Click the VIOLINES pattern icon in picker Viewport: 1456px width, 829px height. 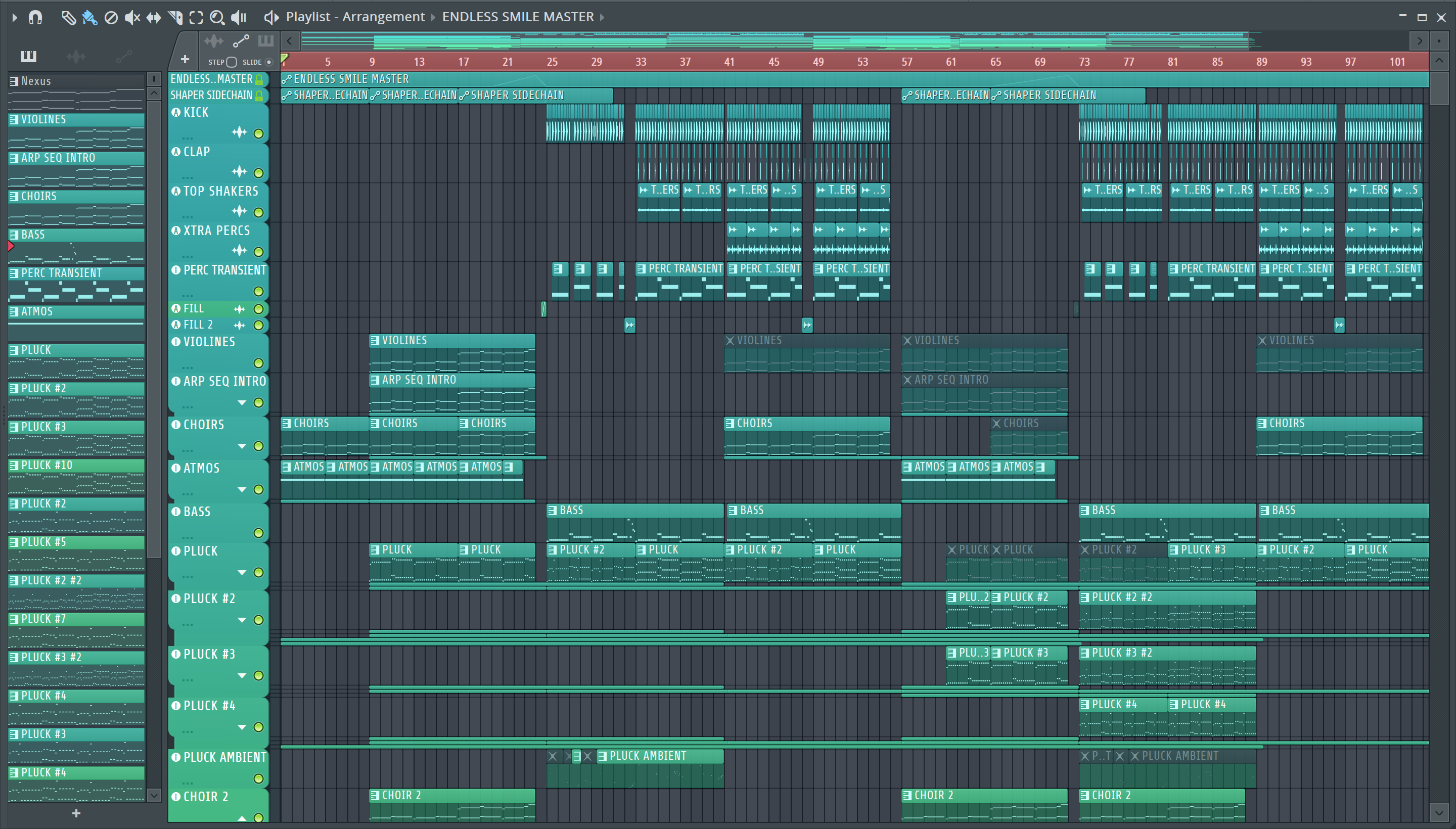tap(14, 120)
